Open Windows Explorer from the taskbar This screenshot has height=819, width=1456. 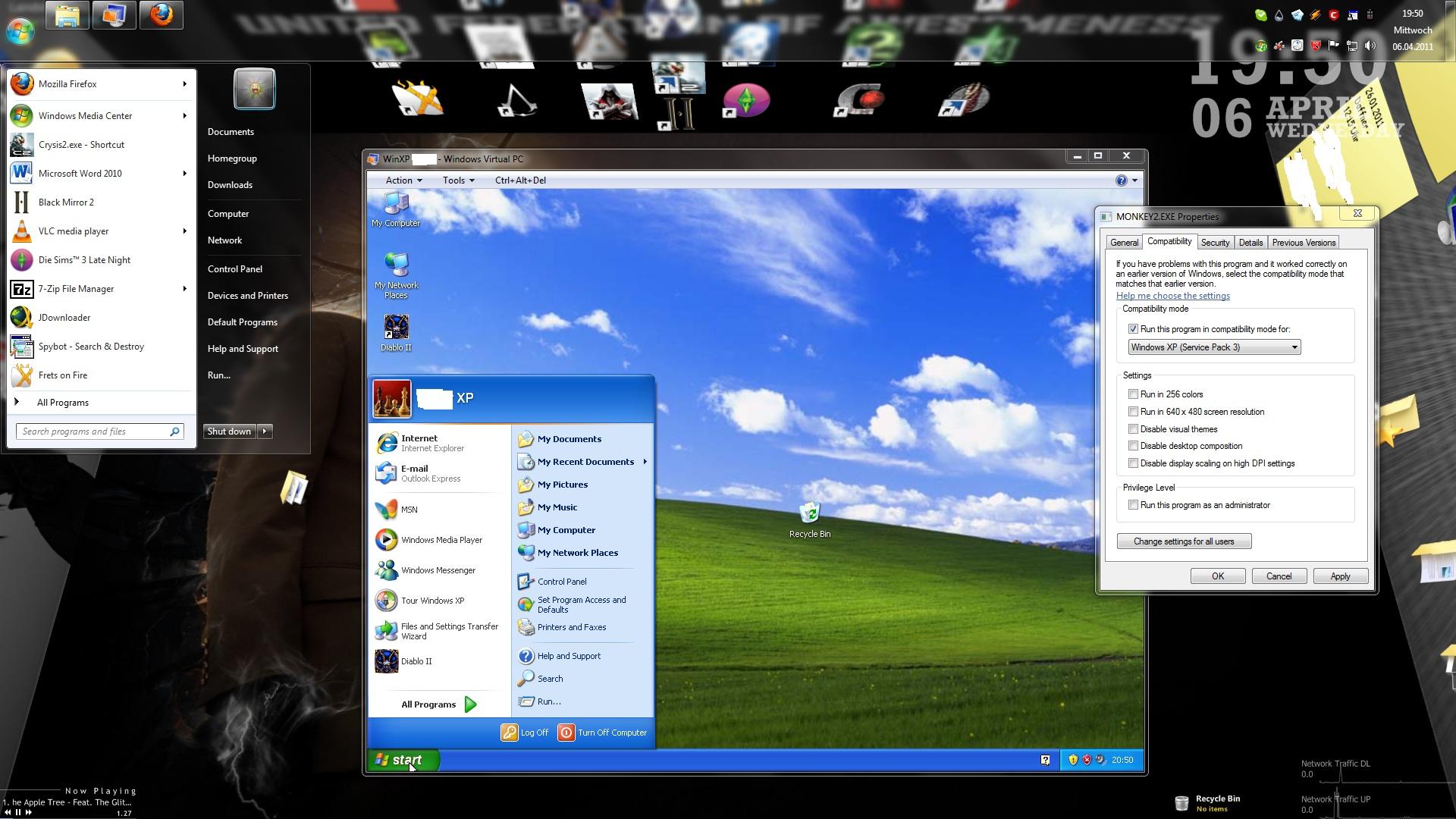coord(67,15)
